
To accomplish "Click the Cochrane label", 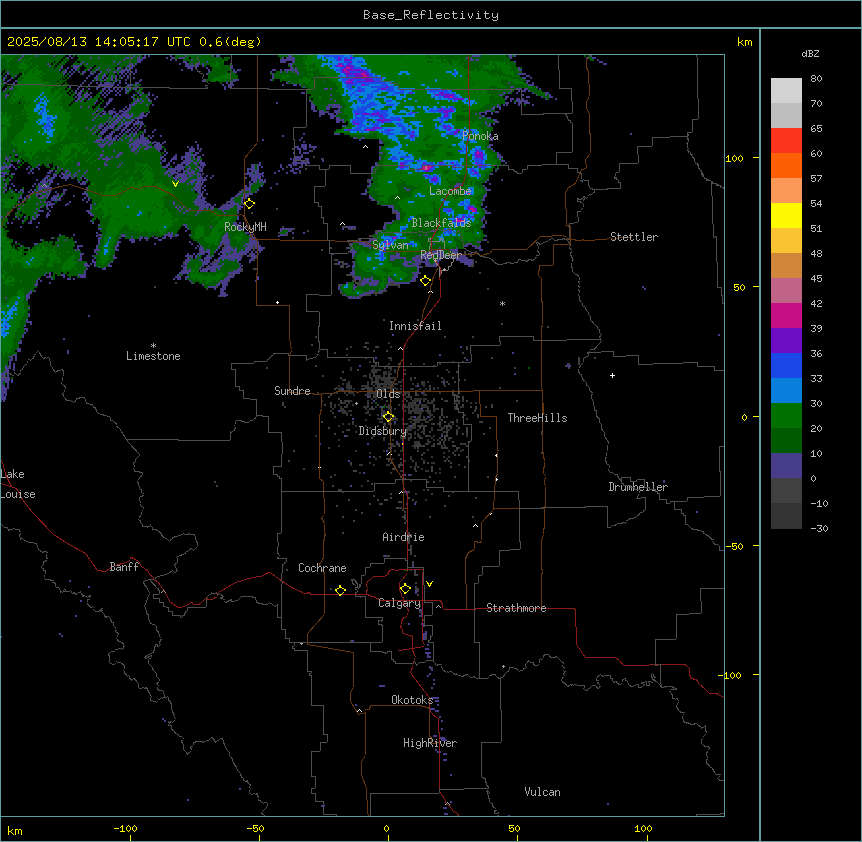I will 322,568.
